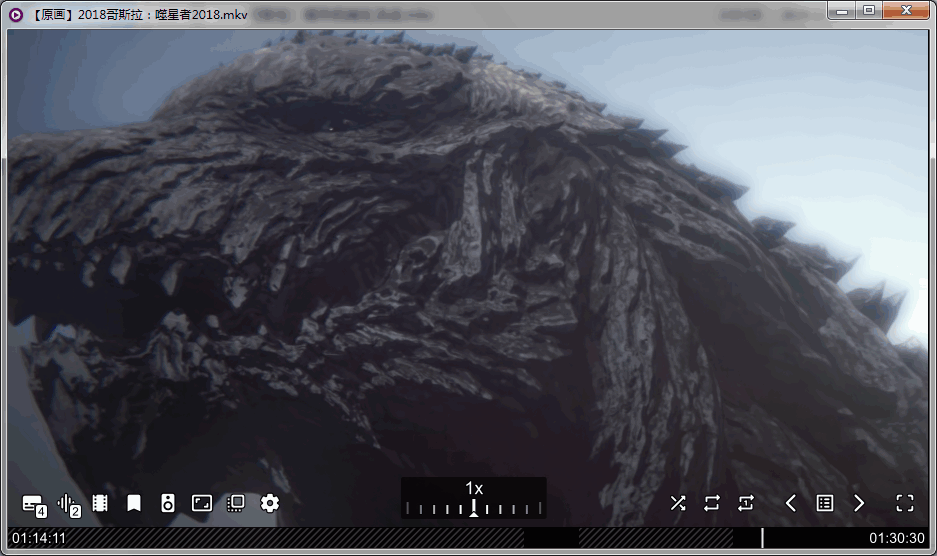Click the speaker audio device icon
Image resolution: width=937 pixels, height=556 pixels.
(167, 503)
